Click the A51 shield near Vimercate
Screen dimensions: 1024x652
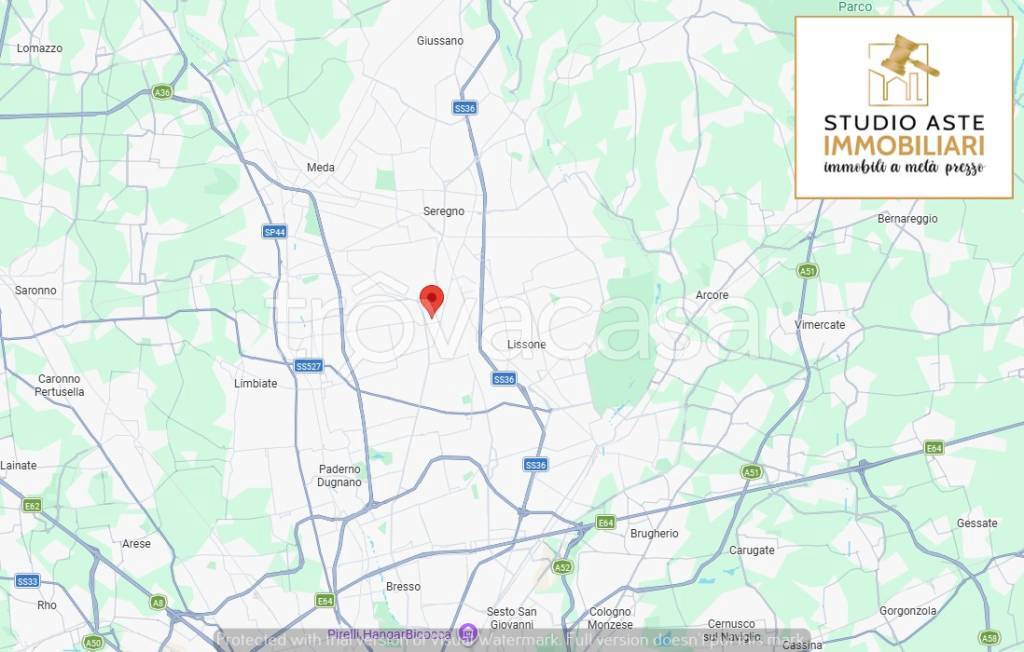[807, 270]
